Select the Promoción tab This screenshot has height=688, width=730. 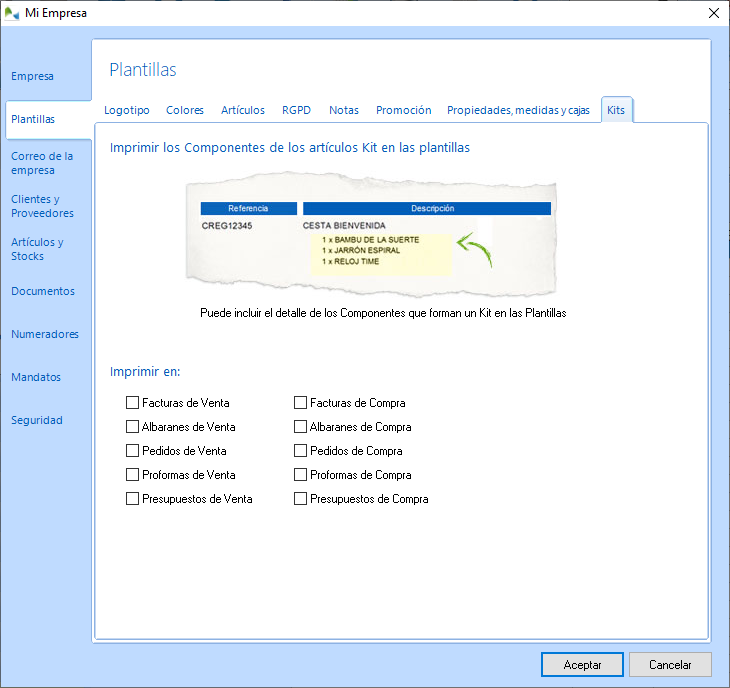coord(403,110)
